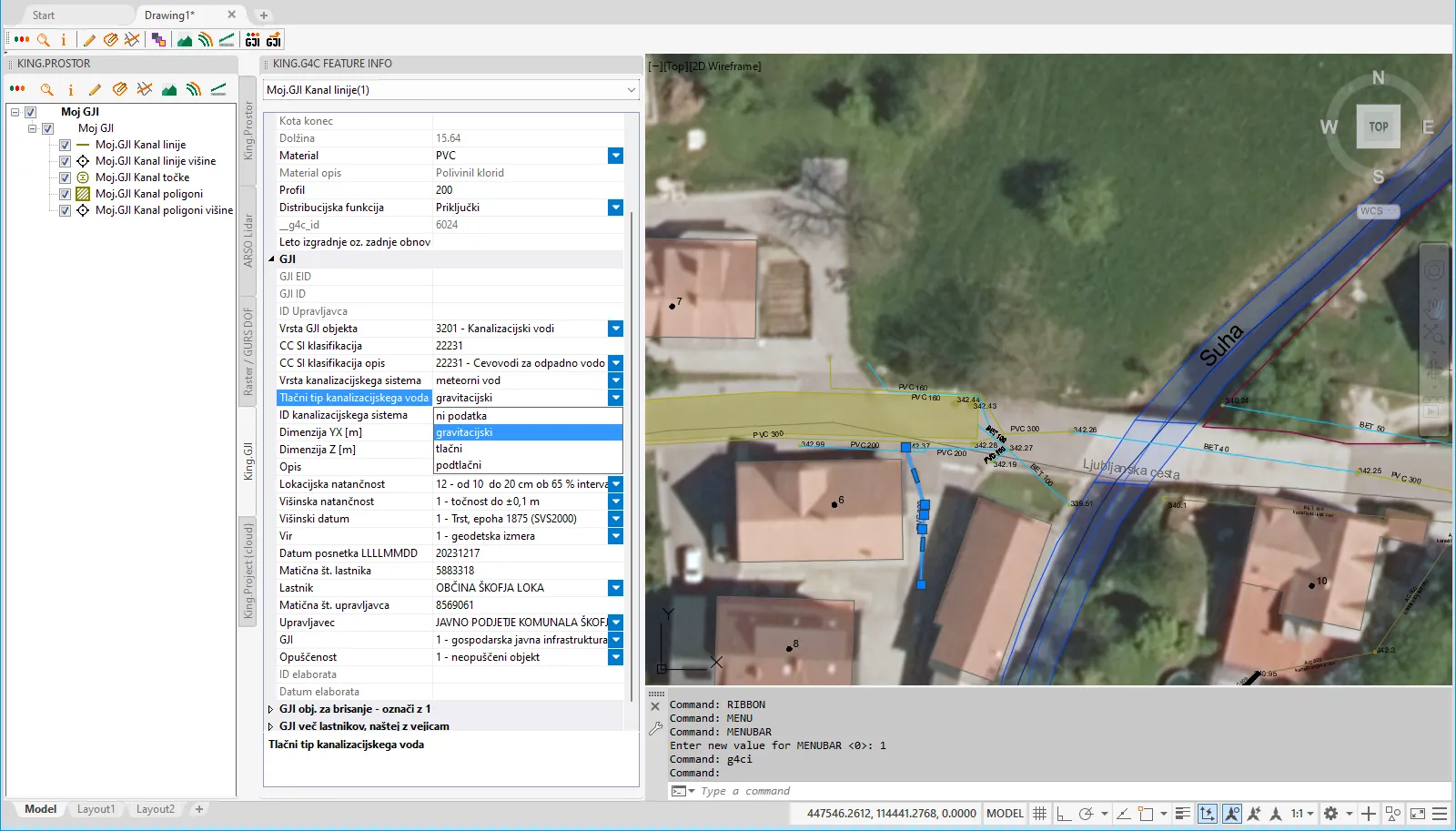
Task: Click pencil edit icon in KING.PROSTOR panel
Action: [95, 89]
